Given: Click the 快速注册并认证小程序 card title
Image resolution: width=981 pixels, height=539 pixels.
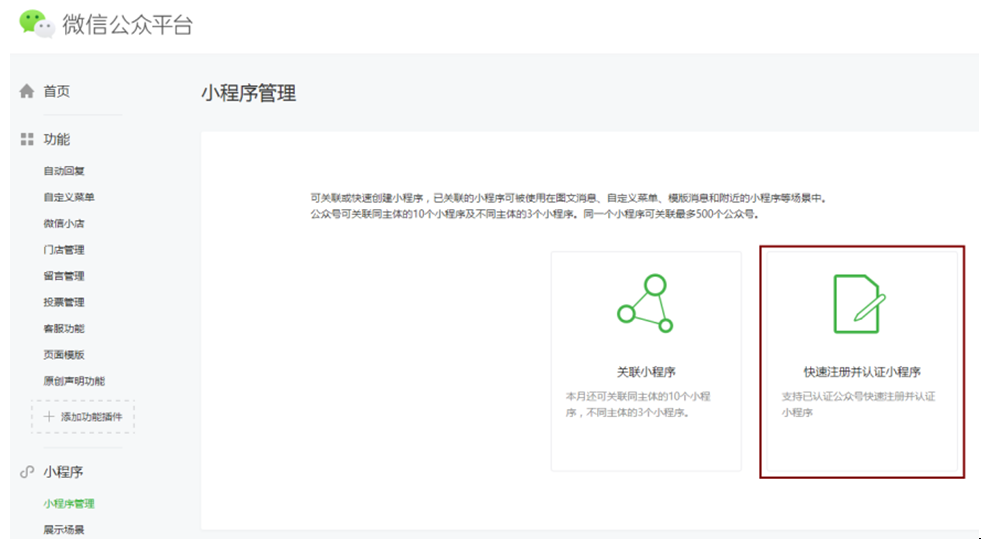Looking at the screenshot, I should coord(861,371).
